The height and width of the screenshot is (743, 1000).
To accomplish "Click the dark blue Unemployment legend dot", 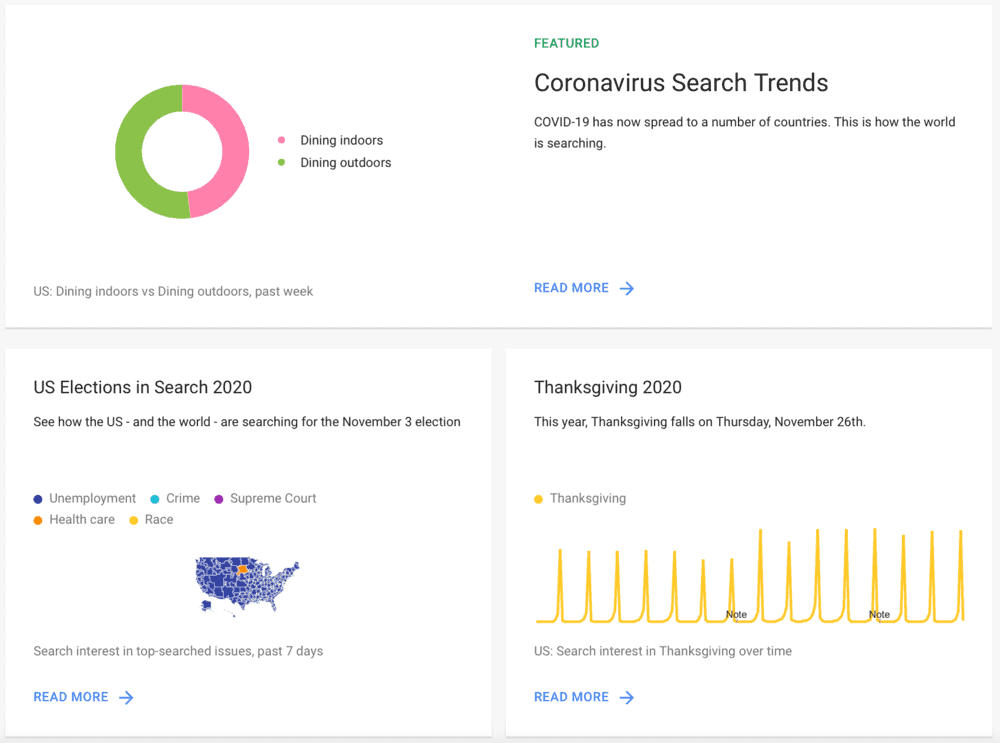I will (38, 498).
